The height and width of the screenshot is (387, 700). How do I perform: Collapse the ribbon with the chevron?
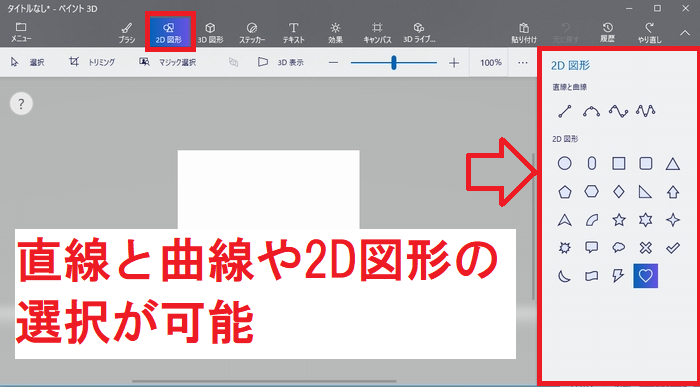click(685, 33)
